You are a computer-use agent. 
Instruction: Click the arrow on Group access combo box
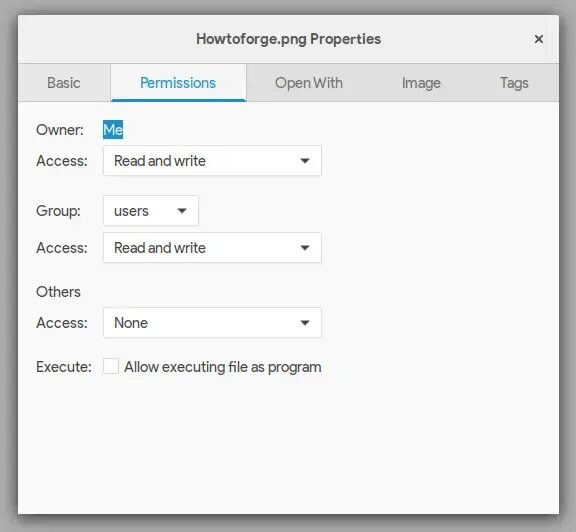tap(305, 248)
